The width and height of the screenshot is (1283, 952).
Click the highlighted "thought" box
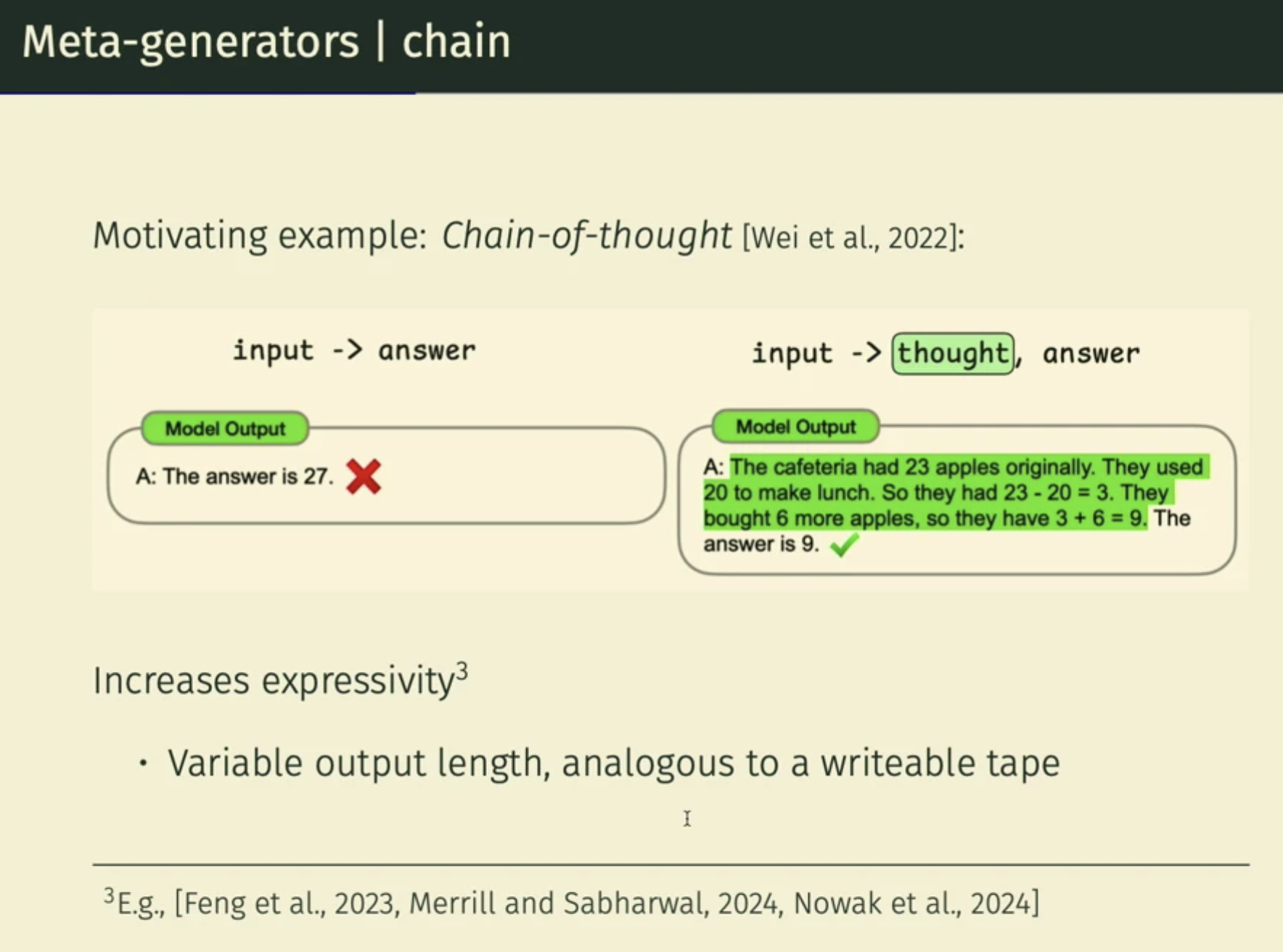[x=952, y=353]
